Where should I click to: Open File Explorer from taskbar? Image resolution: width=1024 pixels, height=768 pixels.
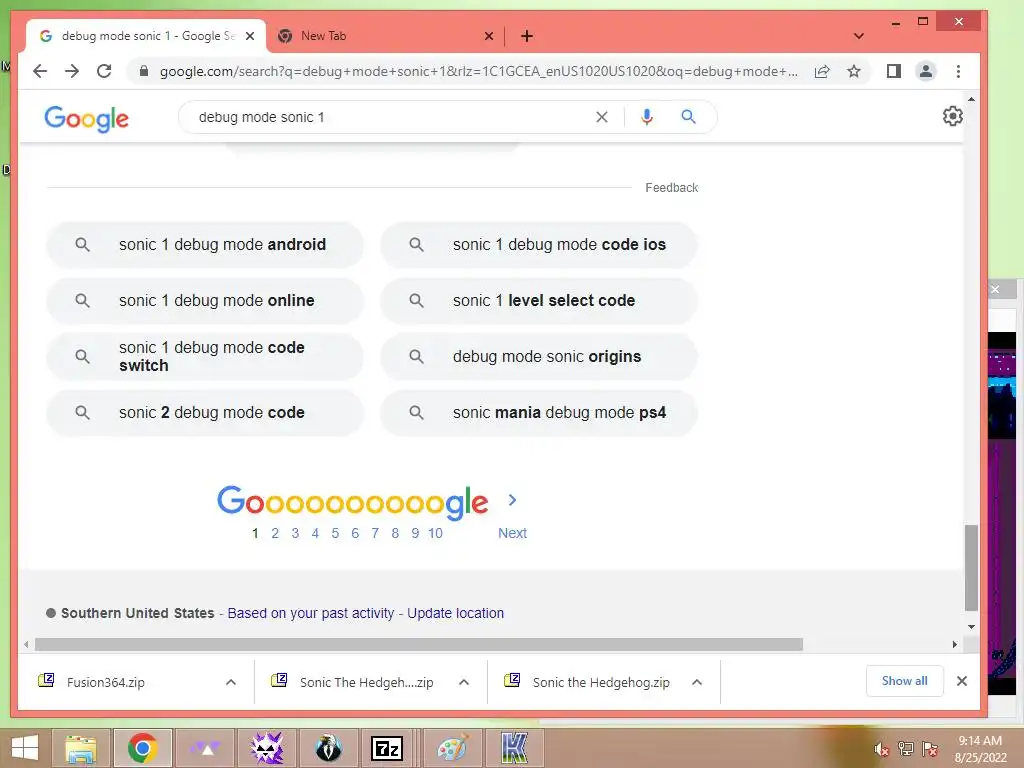point(81,748)
